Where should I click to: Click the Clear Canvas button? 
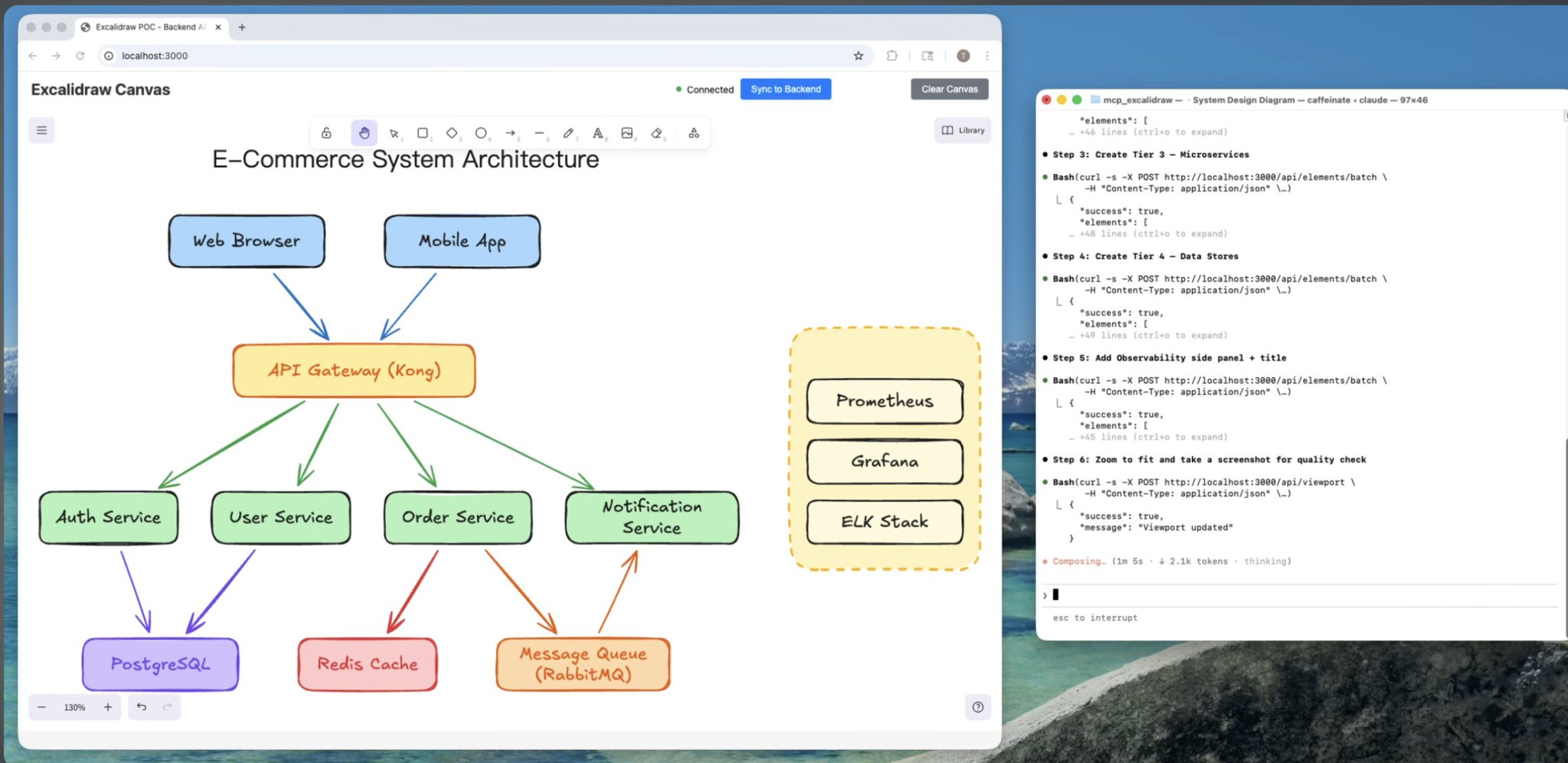click(949, 89)
